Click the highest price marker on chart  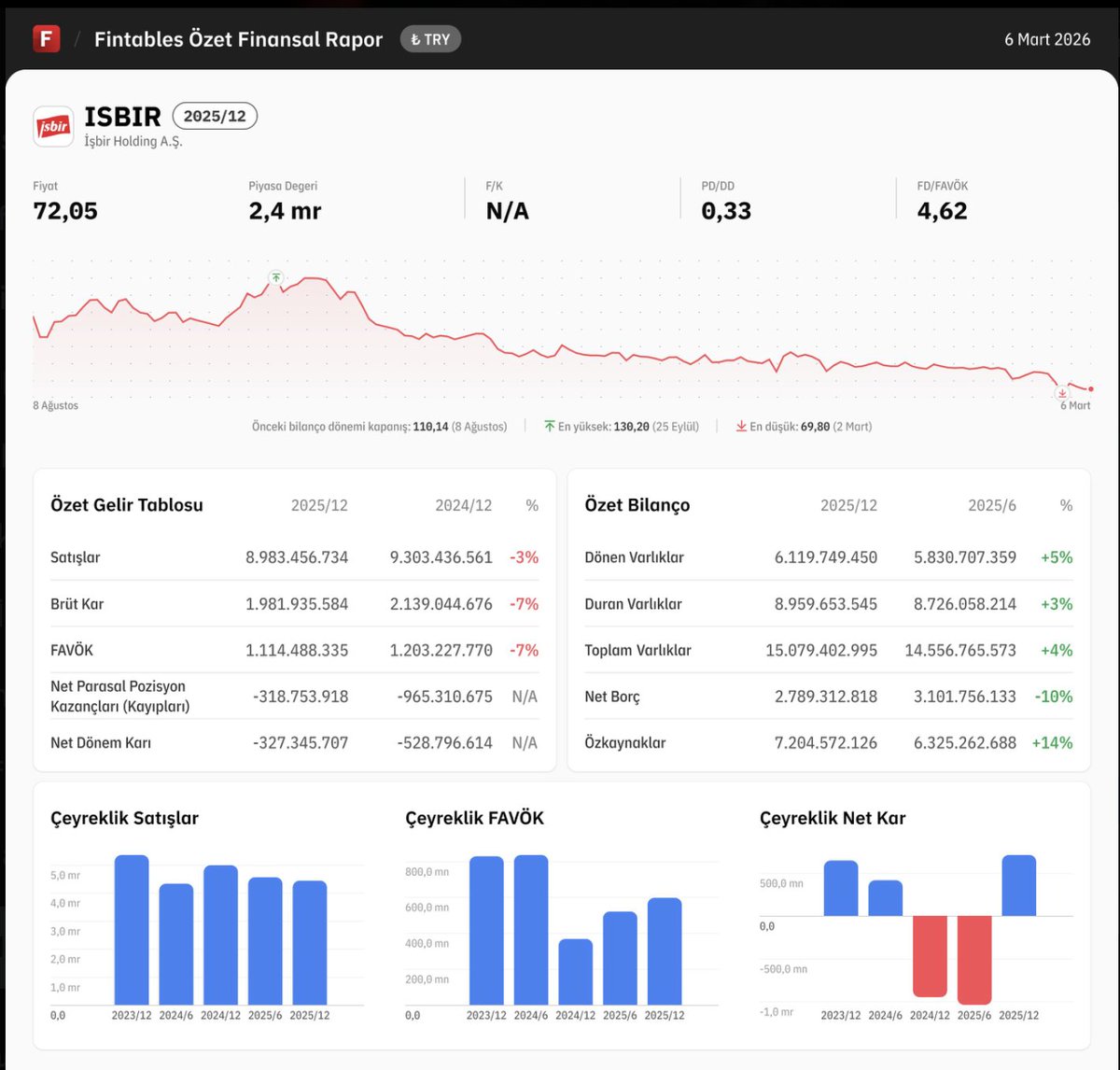coord(275,276)
